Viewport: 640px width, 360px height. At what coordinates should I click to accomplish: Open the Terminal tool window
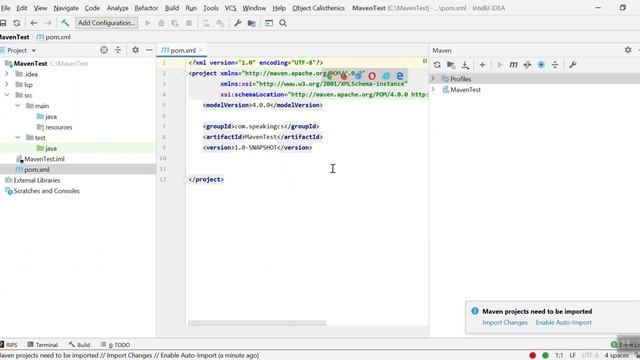(43, 345)
